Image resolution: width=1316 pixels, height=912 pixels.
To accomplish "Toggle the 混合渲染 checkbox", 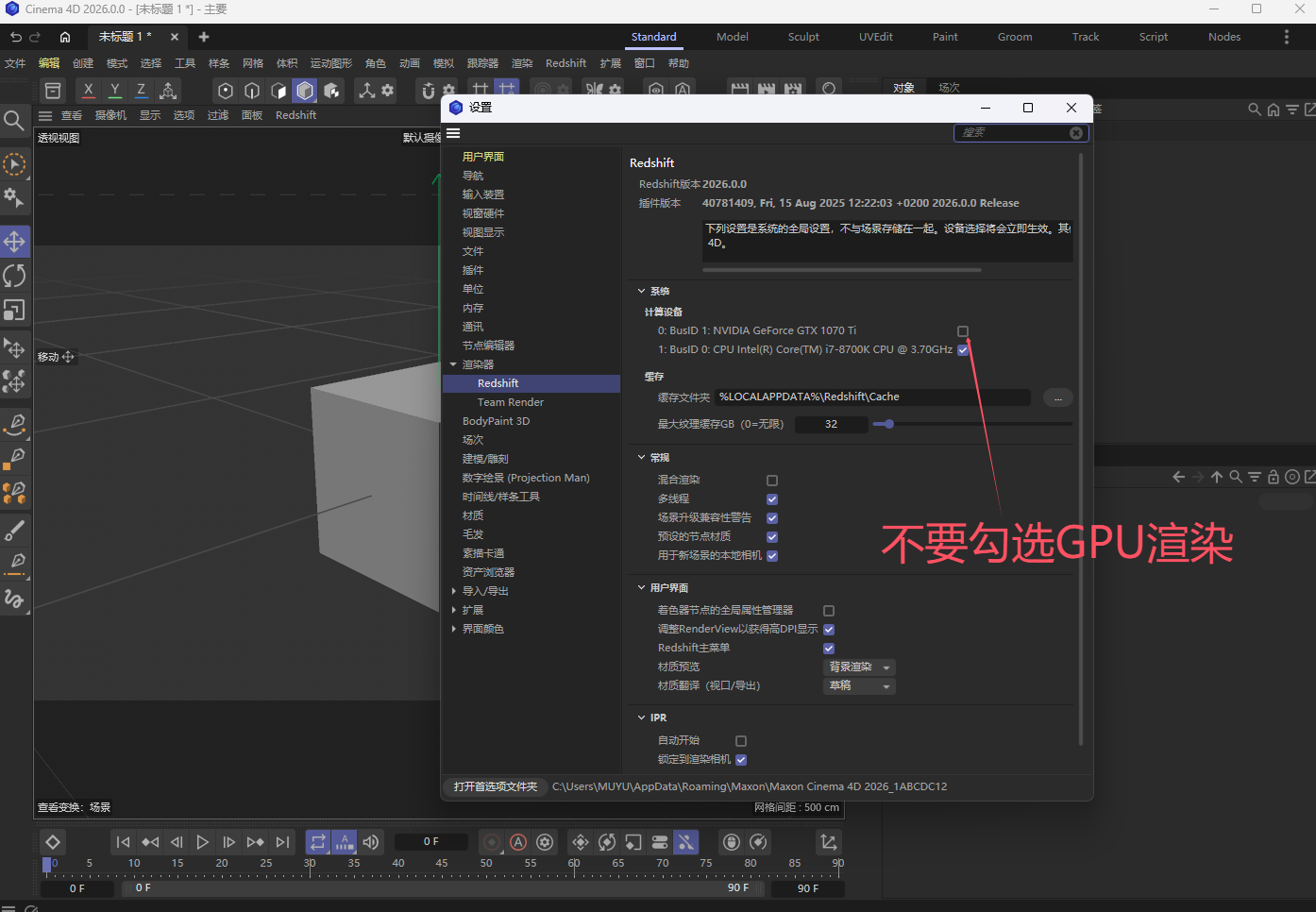I will point(772,481).
